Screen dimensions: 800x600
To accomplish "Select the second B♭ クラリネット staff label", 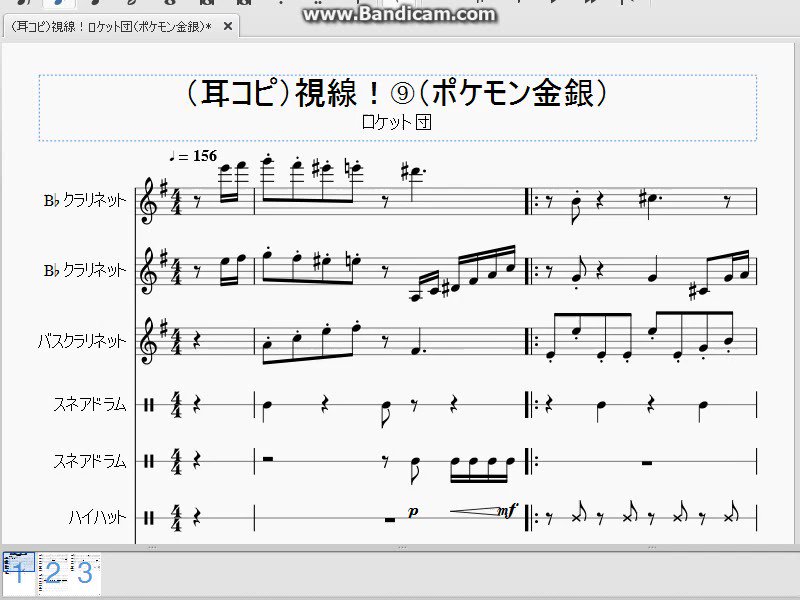I will pos(85,270).
